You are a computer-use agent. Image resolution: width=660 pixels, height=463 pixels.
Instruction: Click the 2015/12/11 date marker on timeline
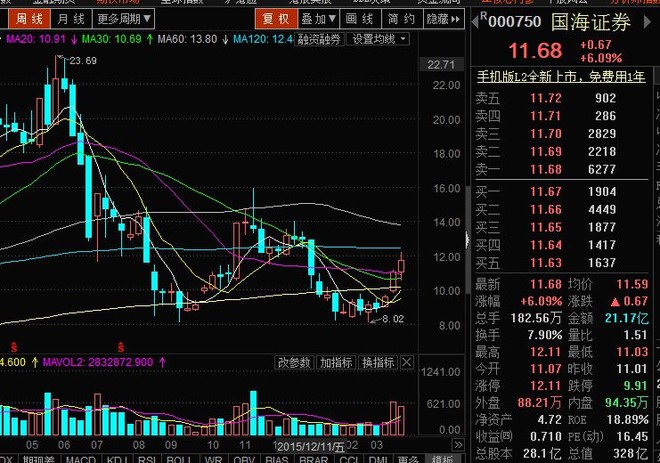click(x=310, y=447)
